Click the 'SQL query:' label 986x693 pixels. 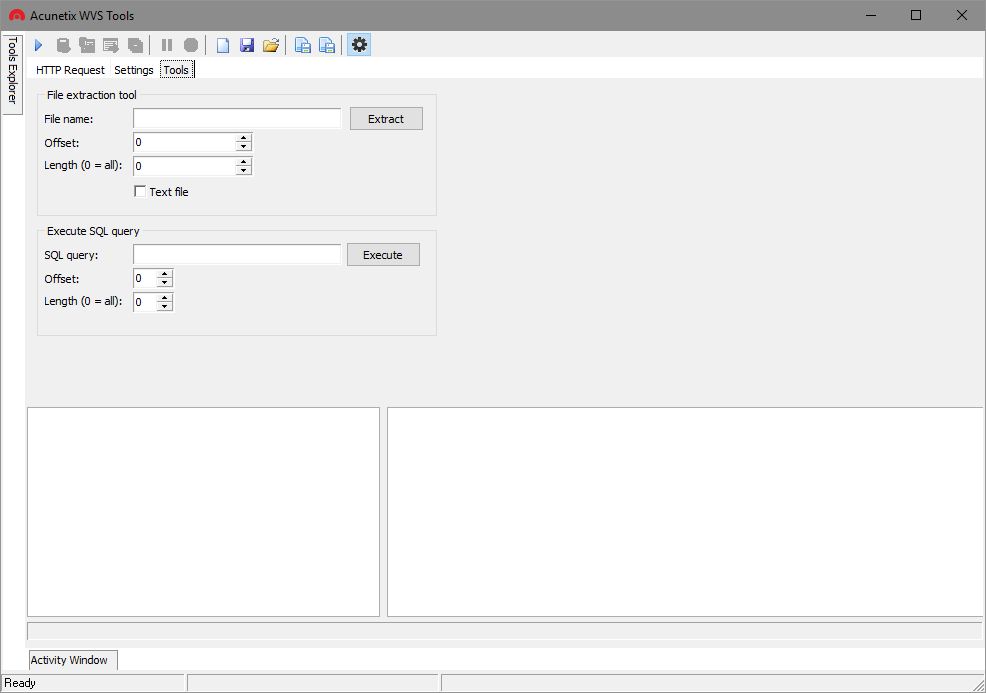tap(71, 255)
